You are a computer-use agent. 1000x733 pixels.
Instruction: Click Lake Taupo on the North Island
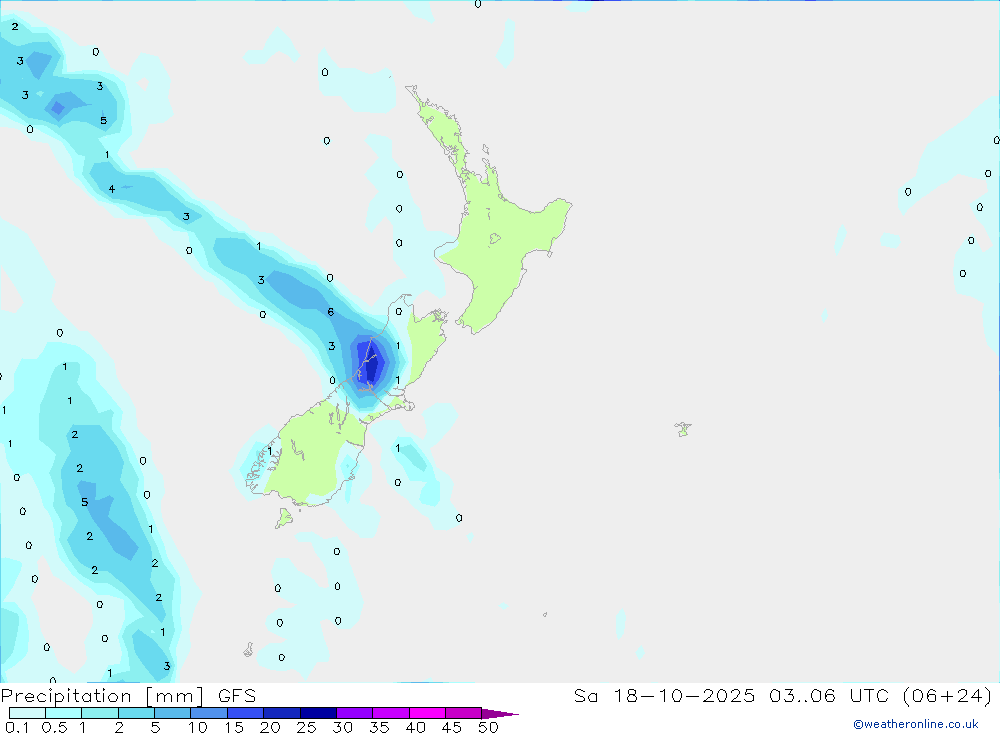pos(495,239)
